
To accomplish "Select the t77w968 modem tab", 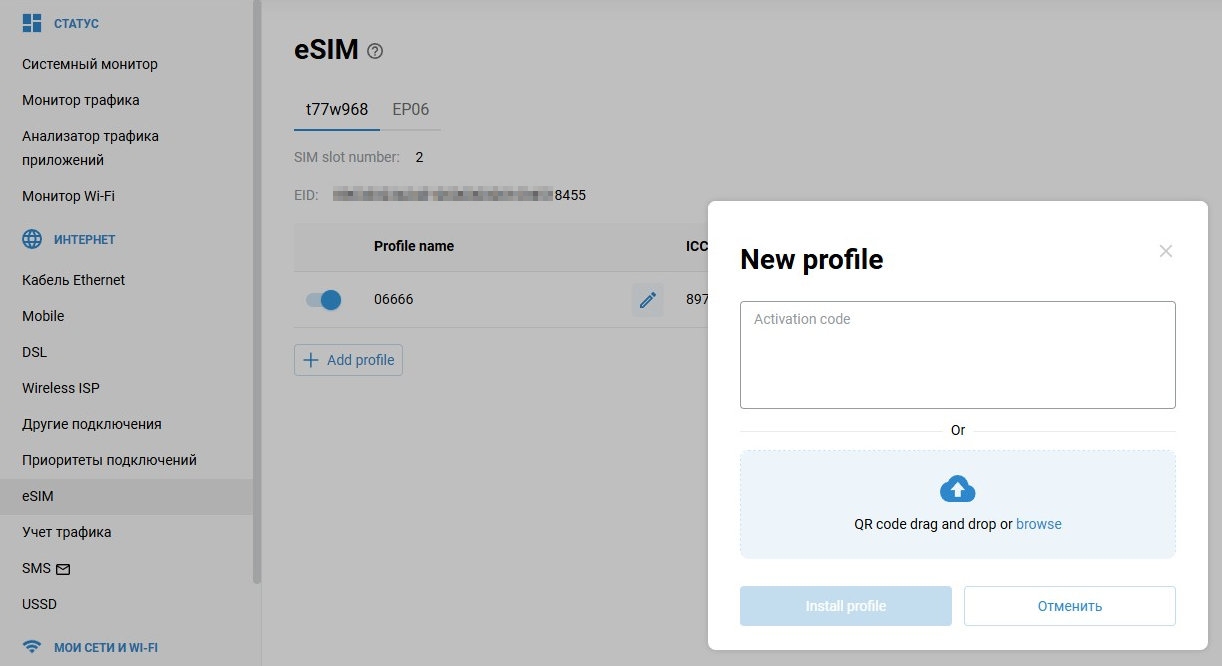I will [337, 109].
